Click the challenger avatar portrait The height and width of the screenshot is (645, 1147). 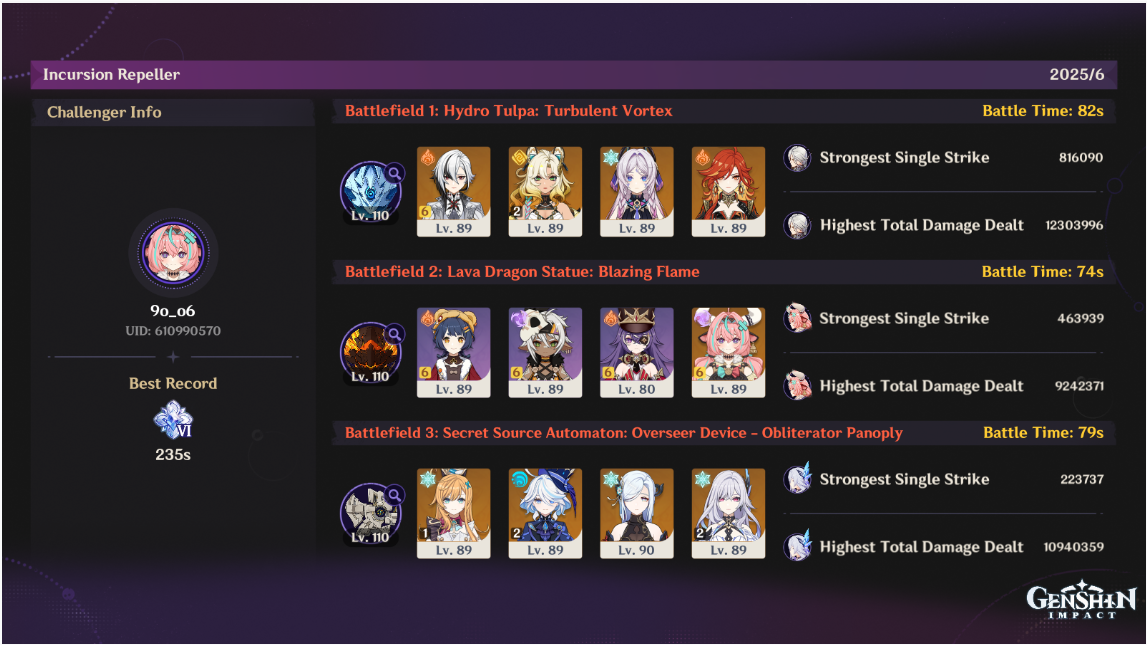[173, 253]
